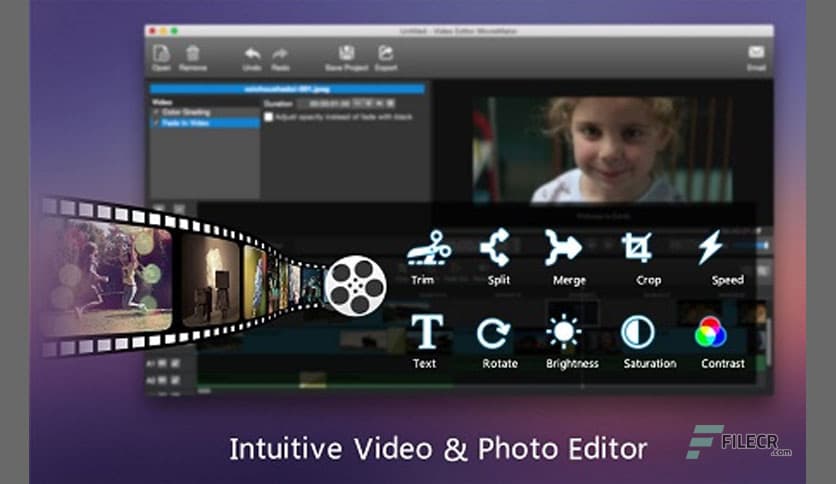Click the Speed lightning bolt icon
The height and width of the screenshot is (484, 836).
pyautogui.click(x=711, y=247)
